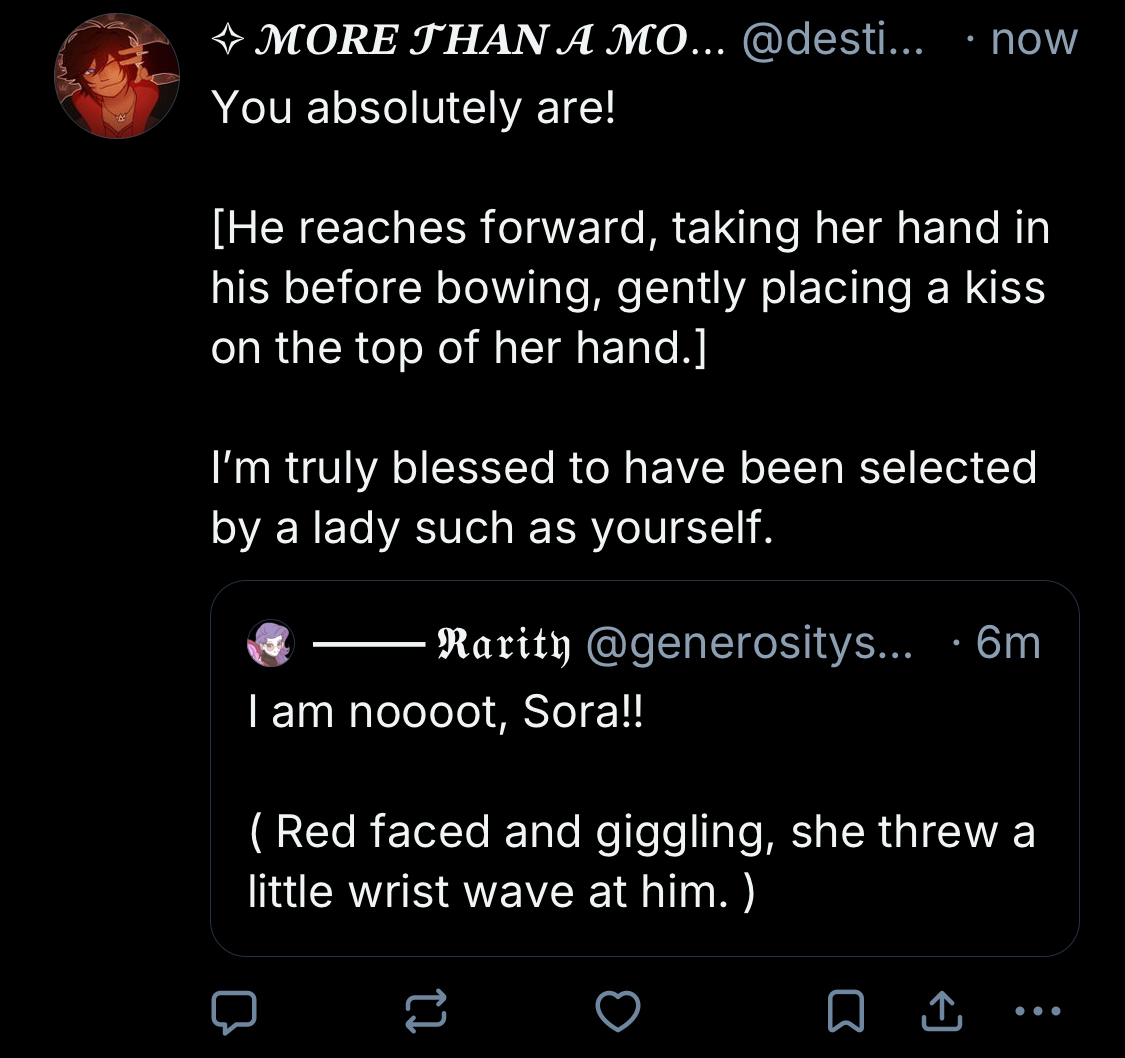Bookmark this tweet
1125x1058 pixels.
[846, 1012]
